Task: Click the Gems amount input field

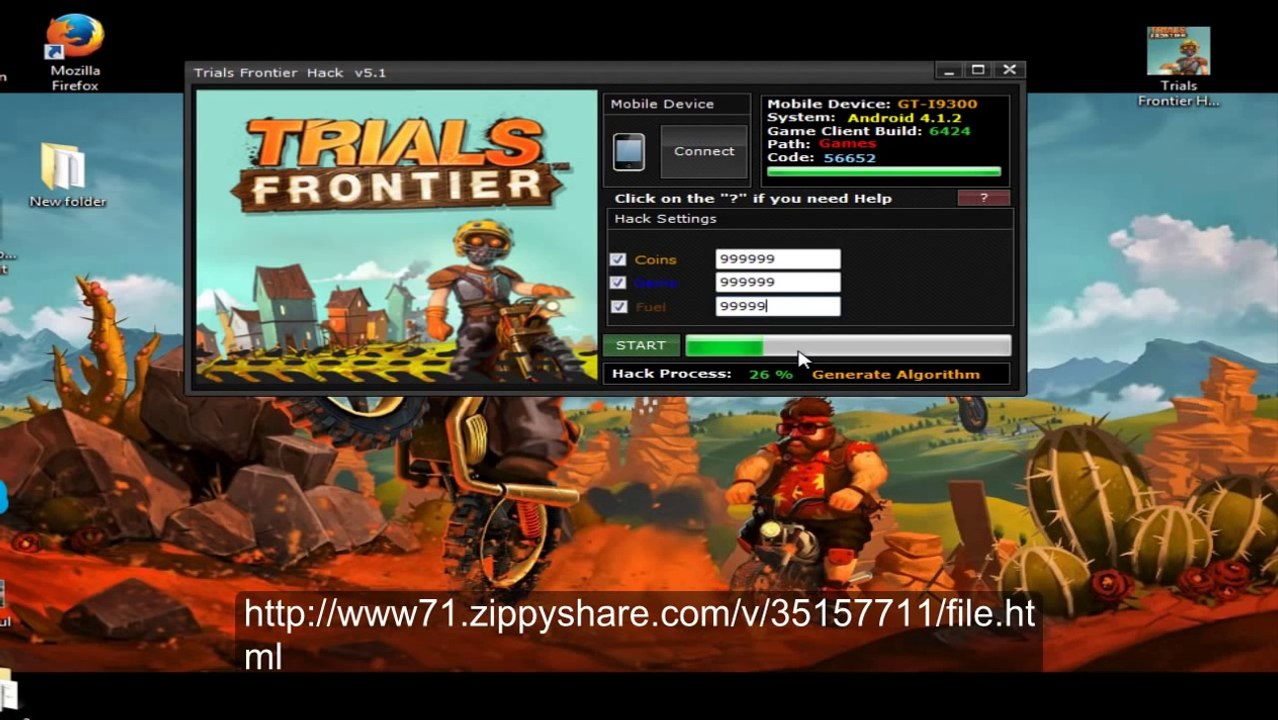Action: 778,282
